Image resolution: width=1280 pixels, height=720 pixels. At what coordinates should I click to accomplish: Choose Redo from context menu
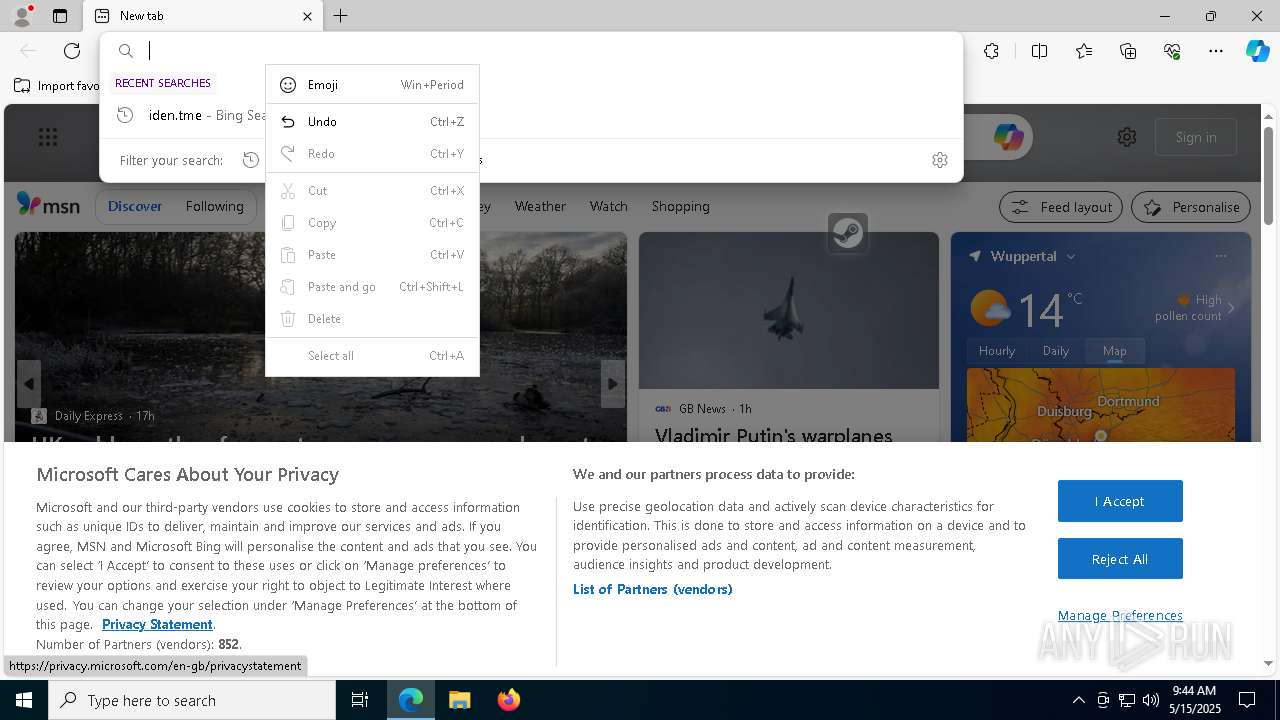coord(372,154)
